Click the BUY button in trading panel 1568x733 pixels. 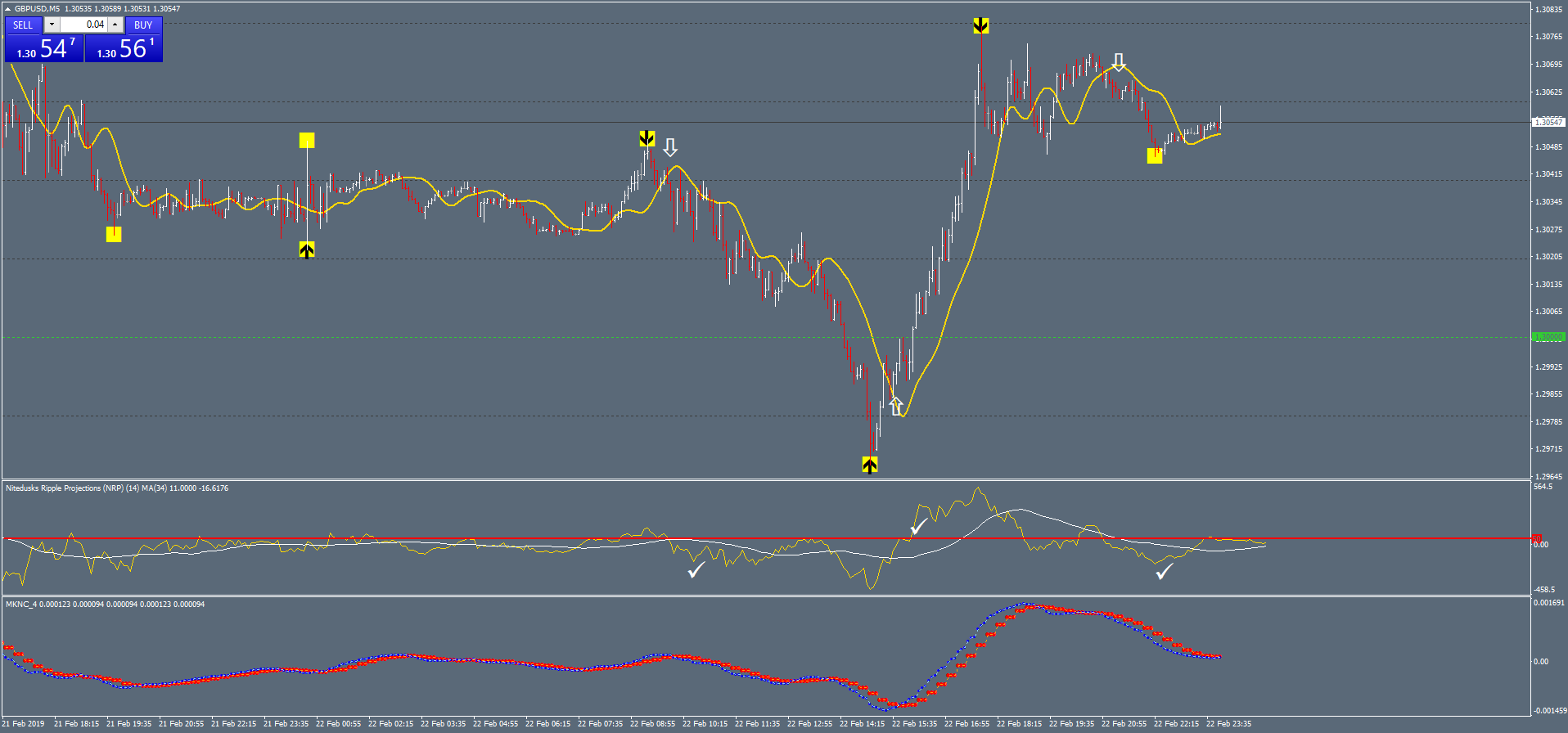[143, 25]
